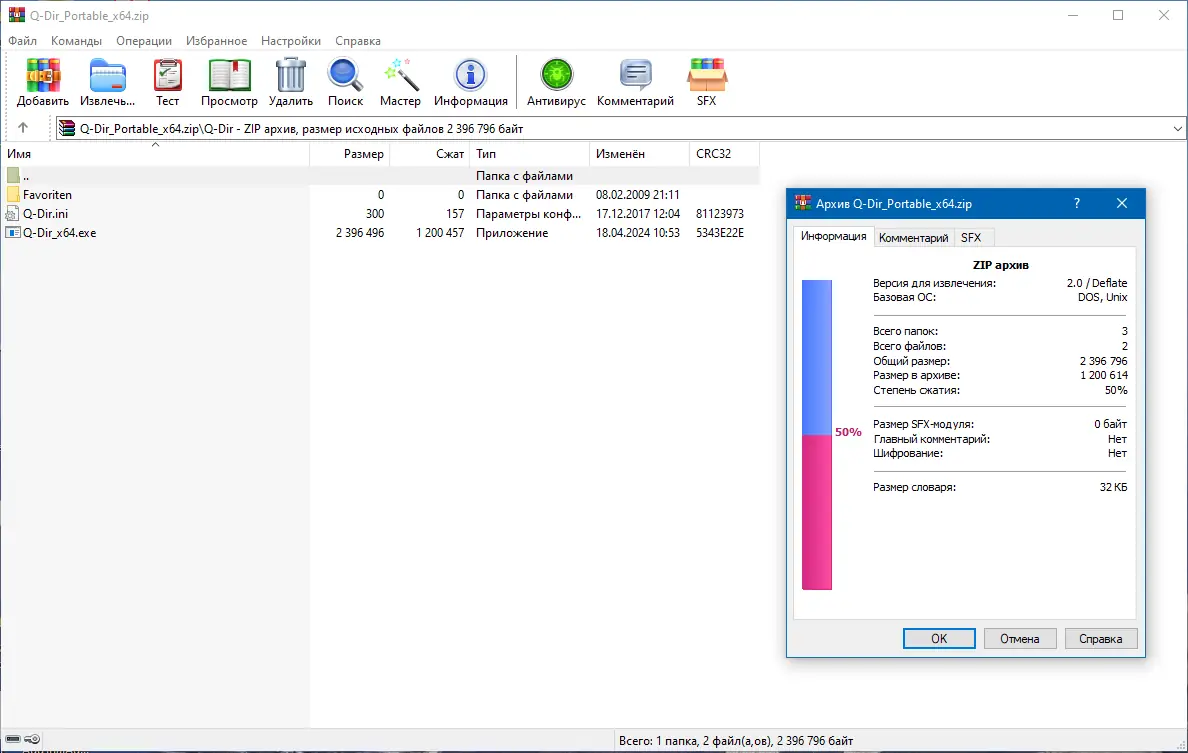The image size is (1188, 753).
Task: Click the Извлечь (Extract) toolbar icon
Action: (x=108, y=76)
